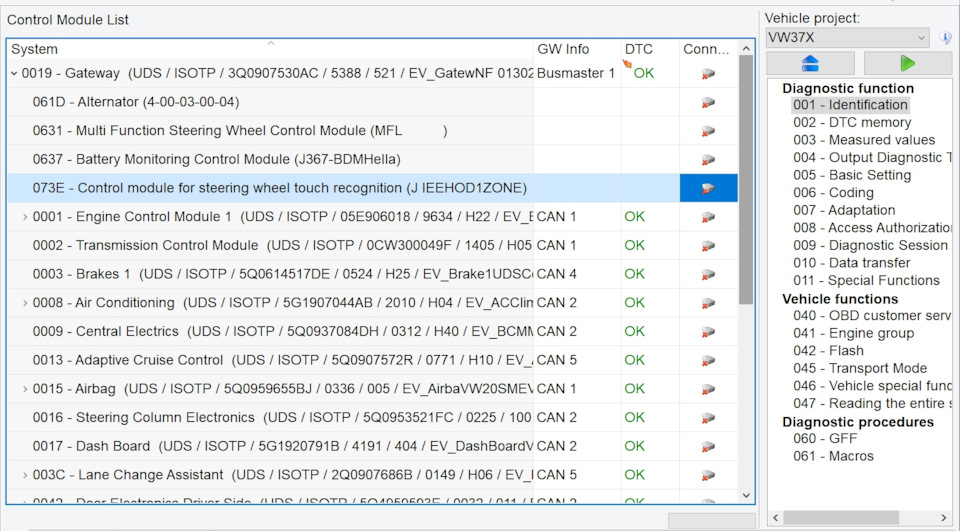Click connection icon for Battery Monitoring Control Module
This screenshot has height=531, width=960.
tap(708, 160)
